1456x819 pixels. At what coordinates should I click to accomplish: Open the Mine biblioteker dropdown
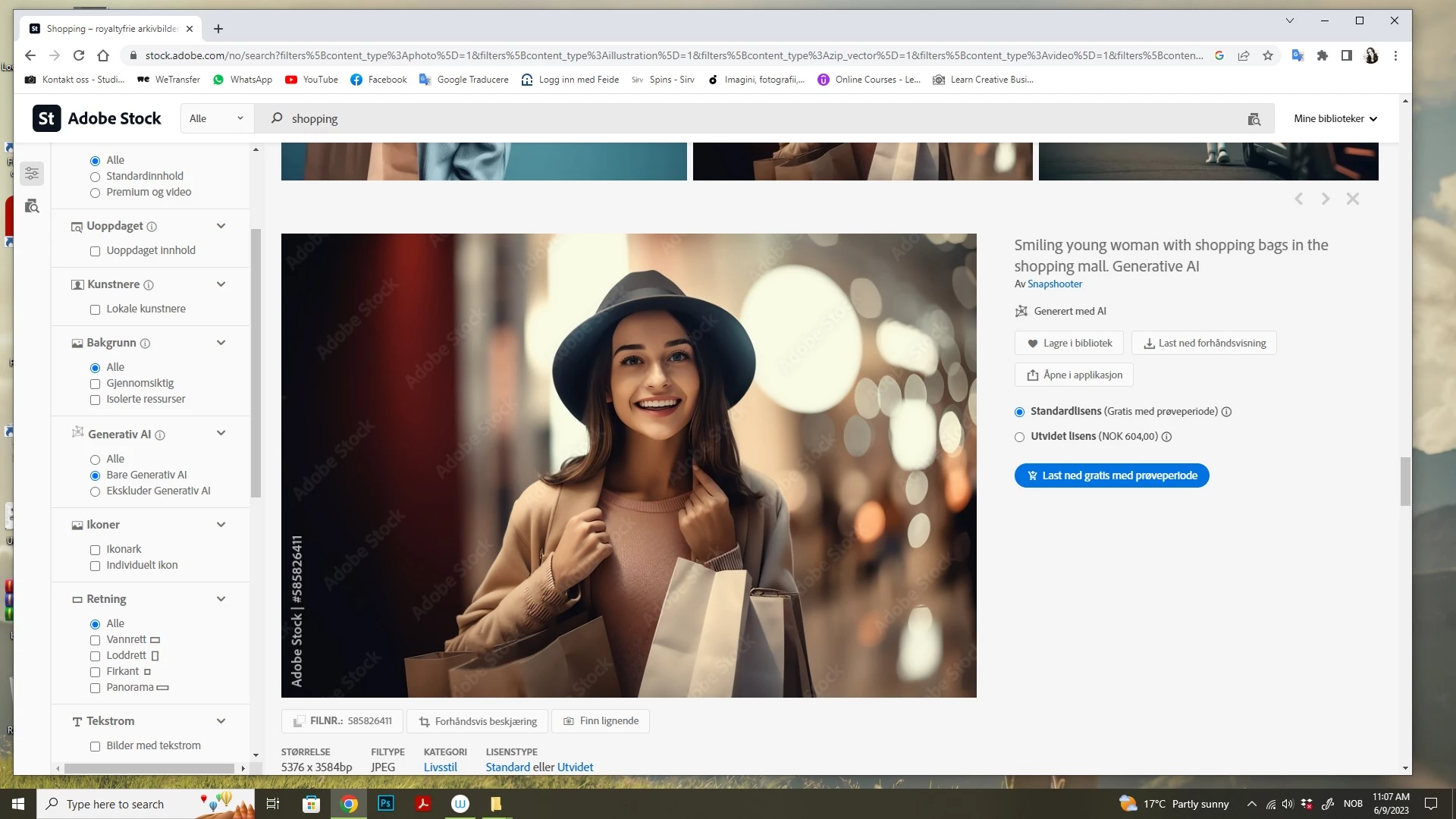click(x=1335, y=118)
